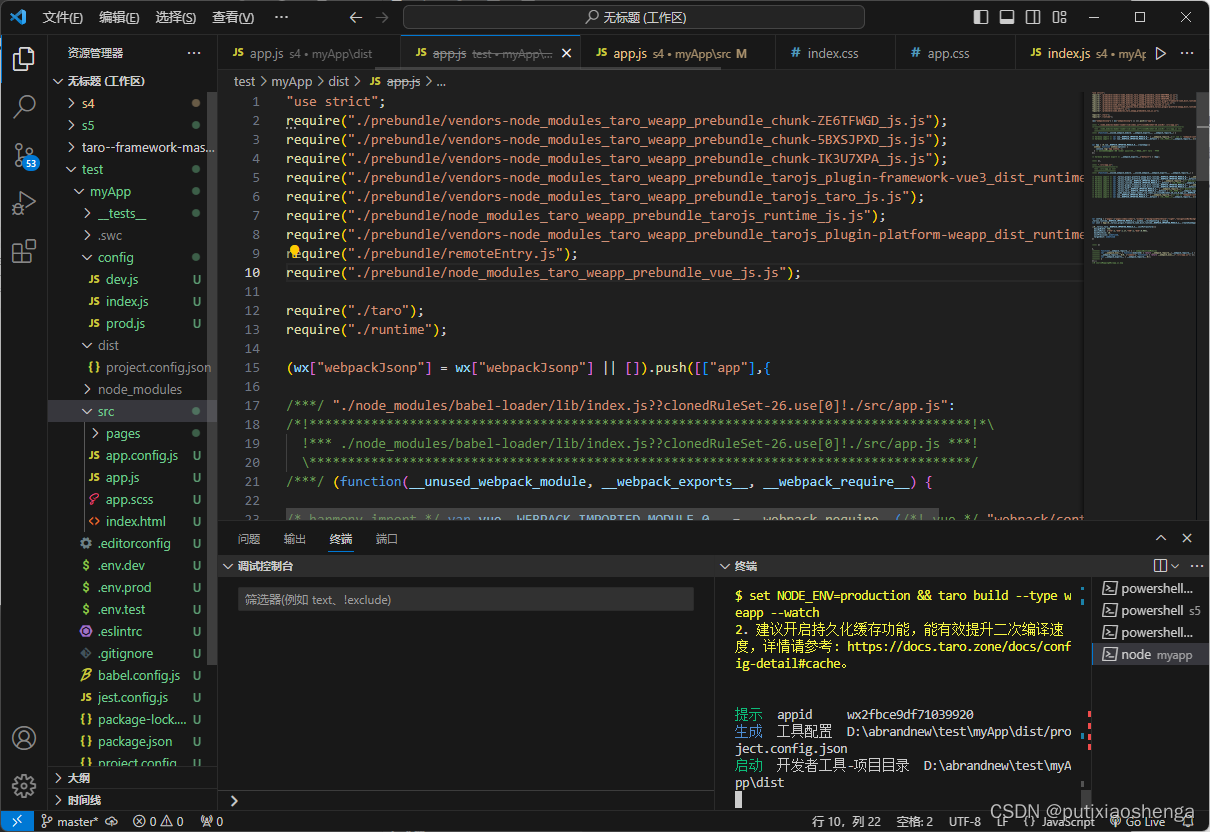Open the Extensions view
This screenshot has width=1210, height=832.
click(24, 252)
